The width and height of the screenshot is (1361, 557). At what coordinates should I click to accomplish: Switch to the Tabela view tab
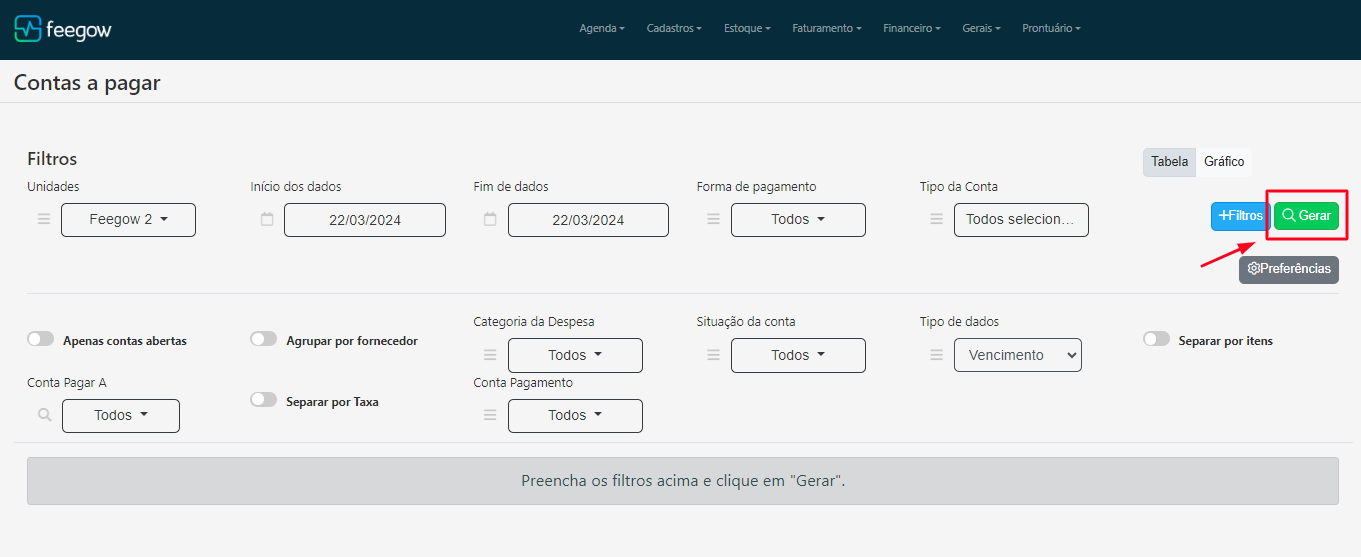[1169, 162]
